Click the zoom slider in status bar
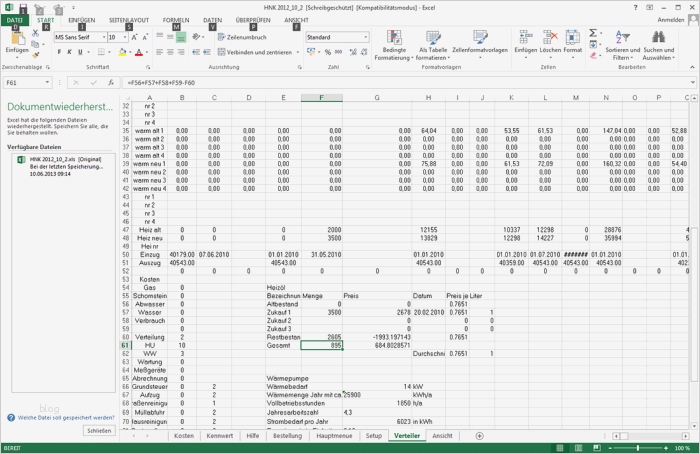 coord(638,448)
